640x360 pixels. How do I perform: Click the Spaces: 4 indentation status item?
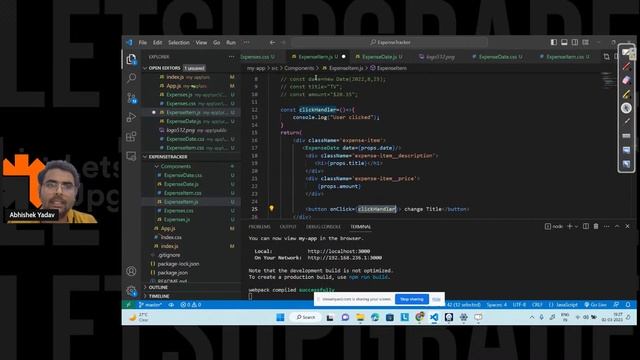(x=496, y=305)
